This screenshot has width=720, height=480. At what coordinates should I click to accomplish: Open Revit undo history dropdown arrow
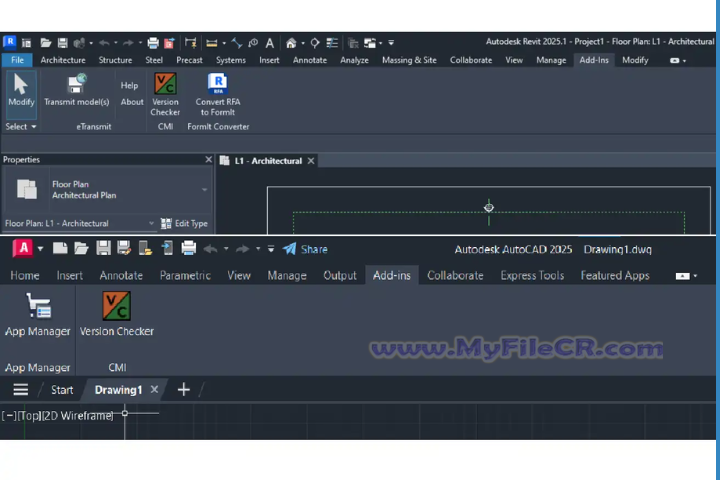(x=115, y=43)
